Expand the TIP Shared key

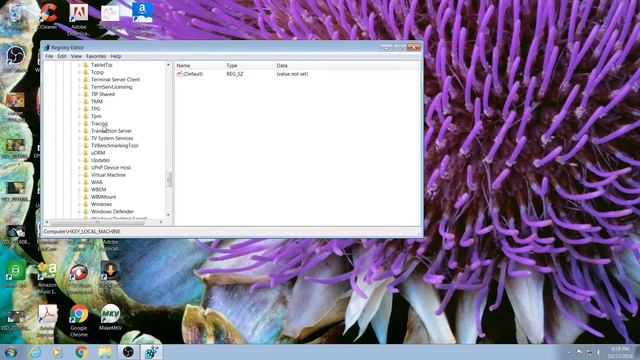[x=79, y=94]
